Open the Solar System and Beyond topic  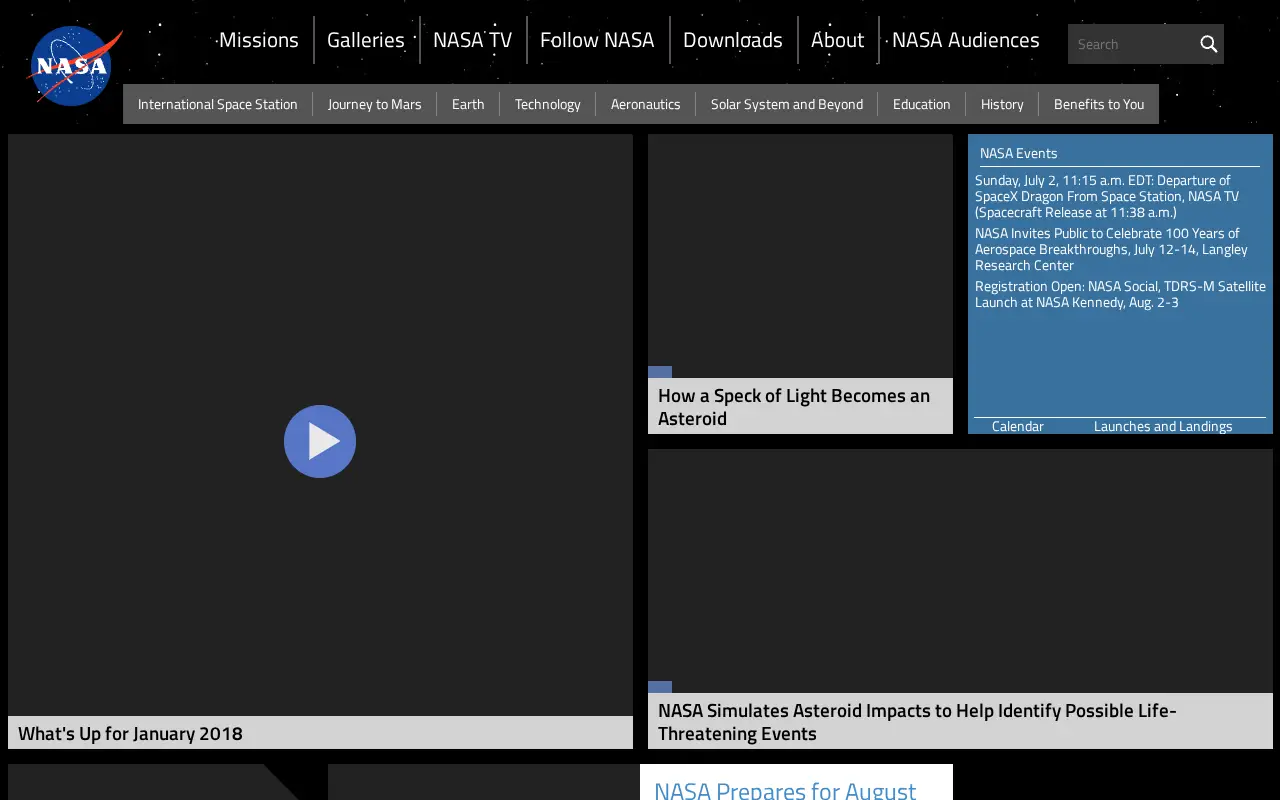coord(787,104)
